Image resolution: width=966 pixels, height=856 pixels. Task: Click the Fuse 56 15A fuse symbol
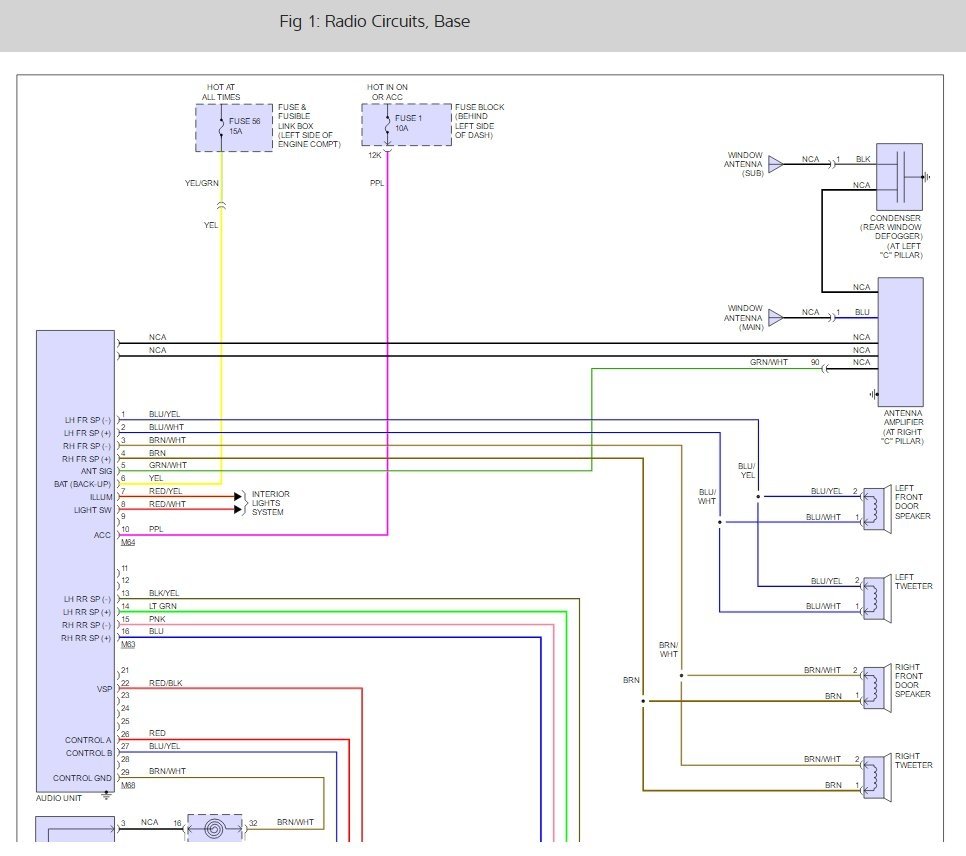[221, 127]
